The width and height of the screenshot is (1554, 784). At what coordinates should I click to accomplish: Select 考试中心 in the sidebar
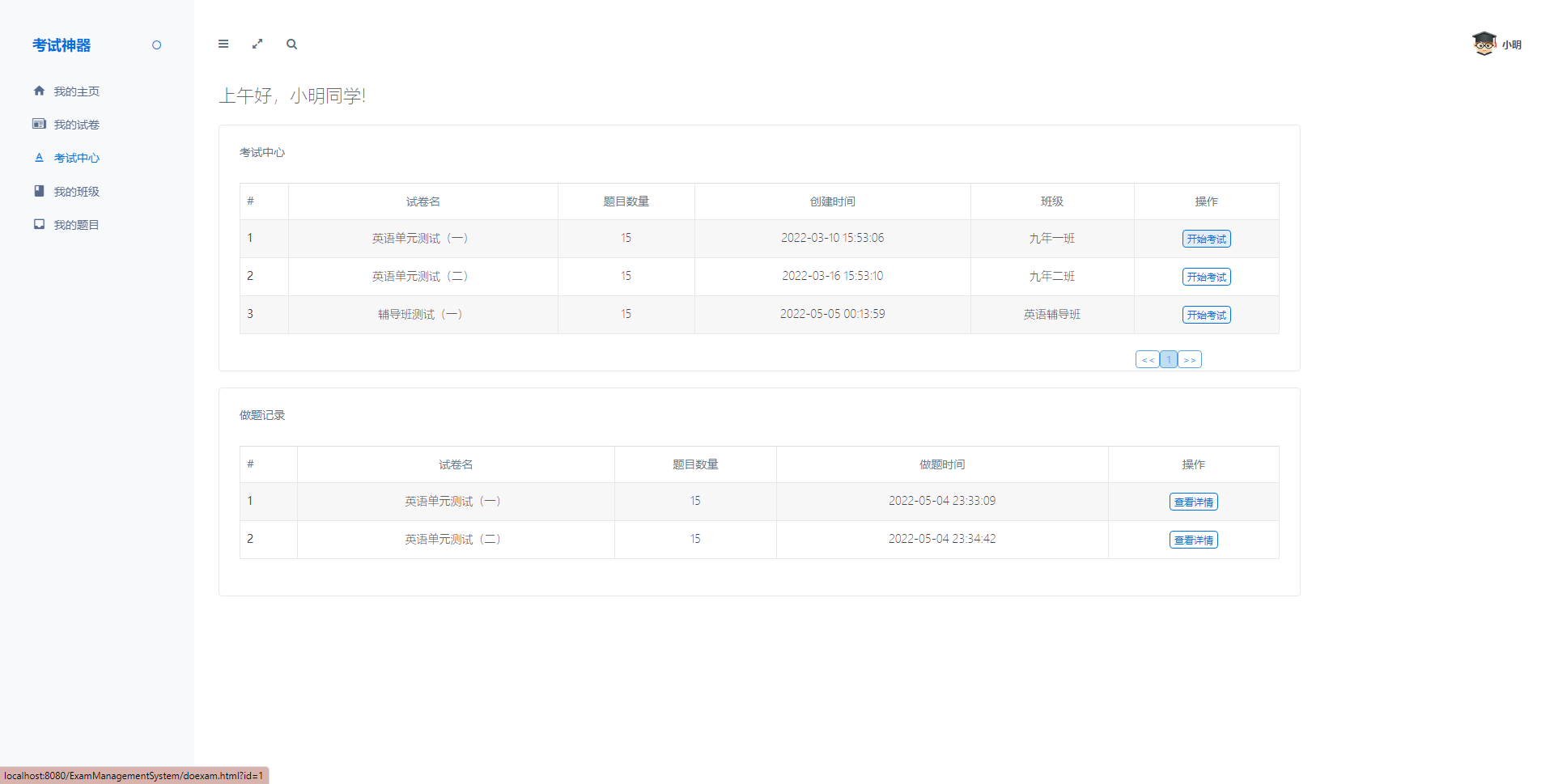[77, 158]
